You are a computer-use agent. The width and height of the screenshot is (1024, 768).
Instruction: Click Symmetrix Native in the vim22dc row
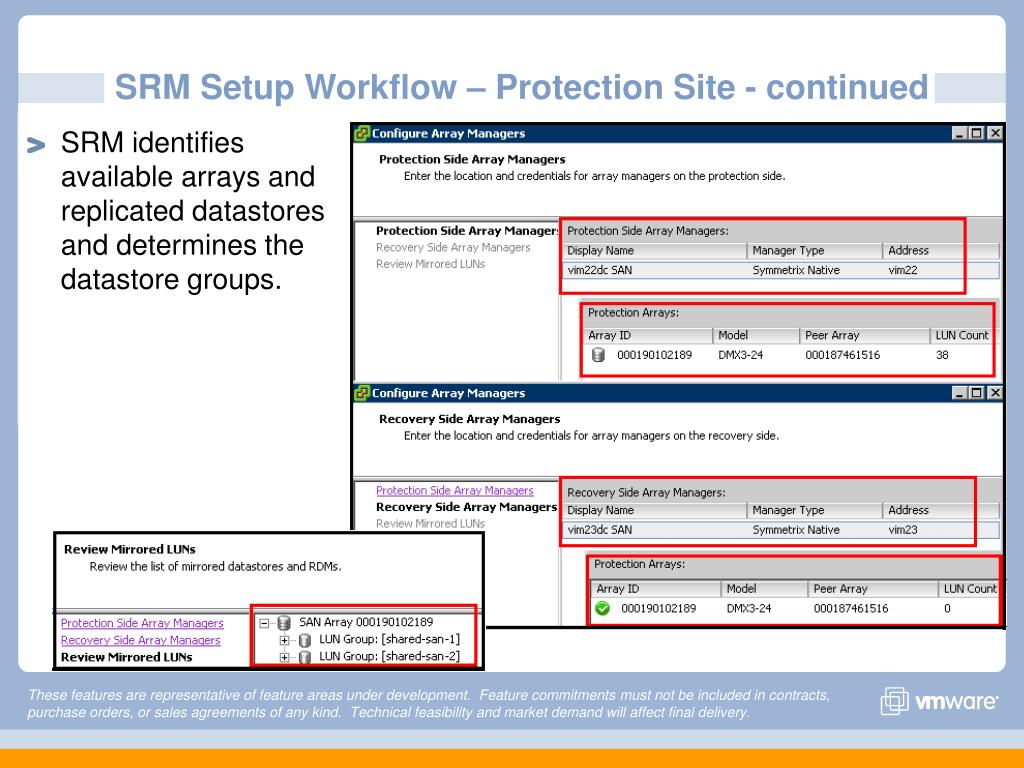point(796,270)
